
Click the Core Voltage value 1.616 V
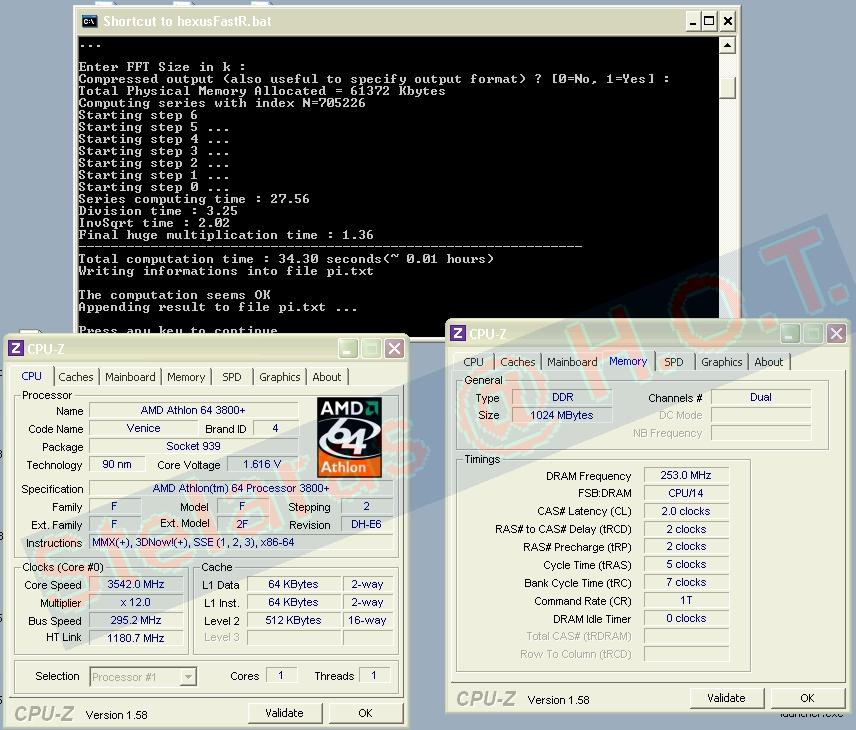point(262,464)
